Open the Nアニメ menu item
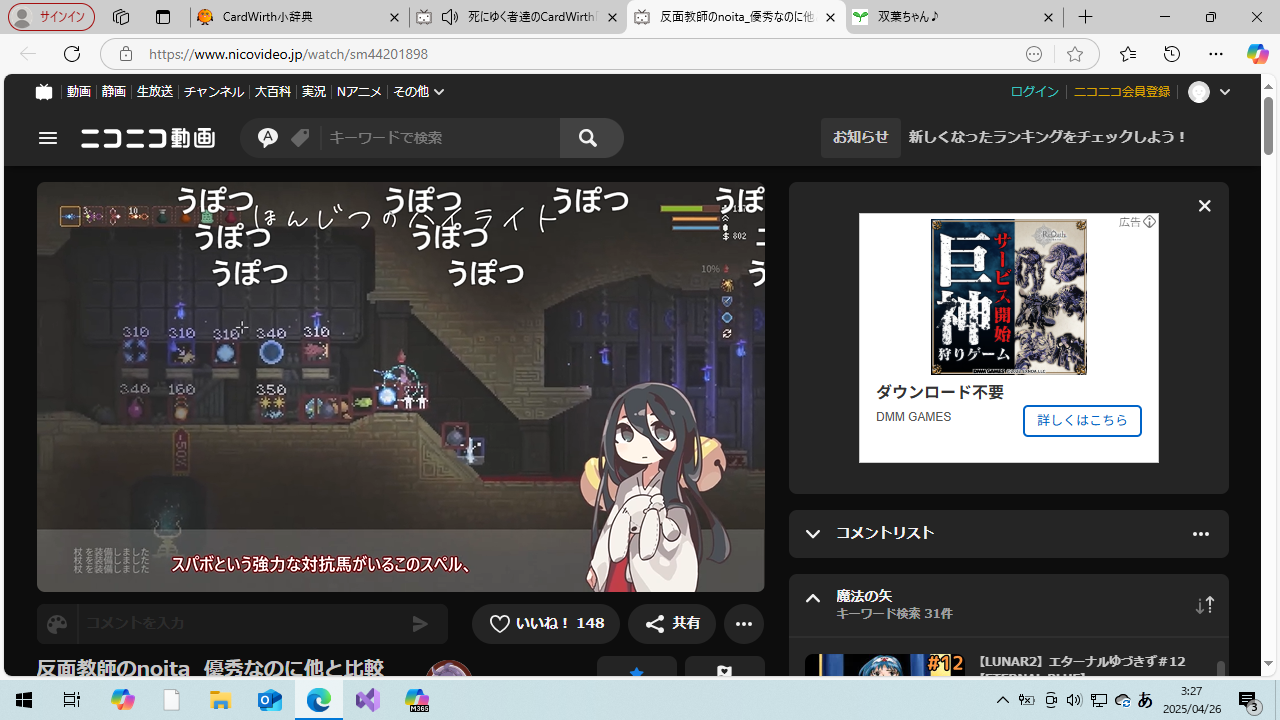Image resolution: width=1280 pixels, height=720 pixels. (x=359, y=91)
